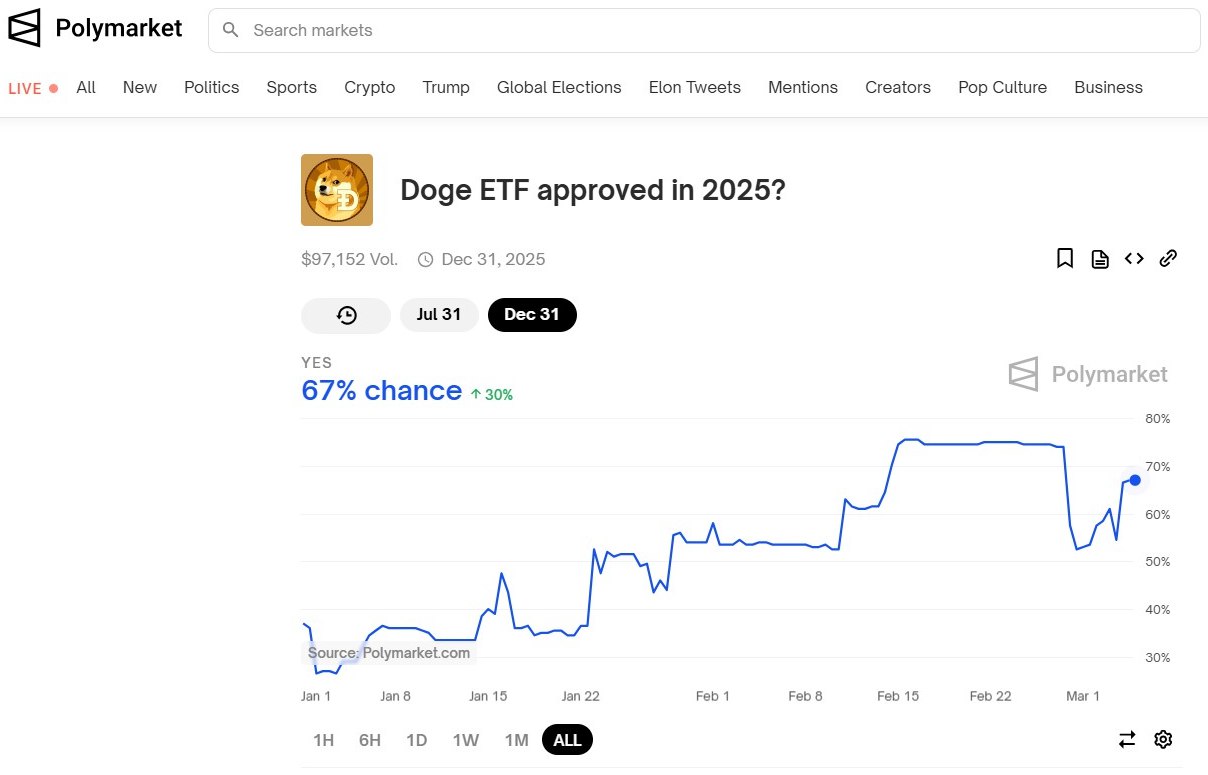The image size is (1208, 775).
Task: Choose the ALL time range
Action: (567, 740)
